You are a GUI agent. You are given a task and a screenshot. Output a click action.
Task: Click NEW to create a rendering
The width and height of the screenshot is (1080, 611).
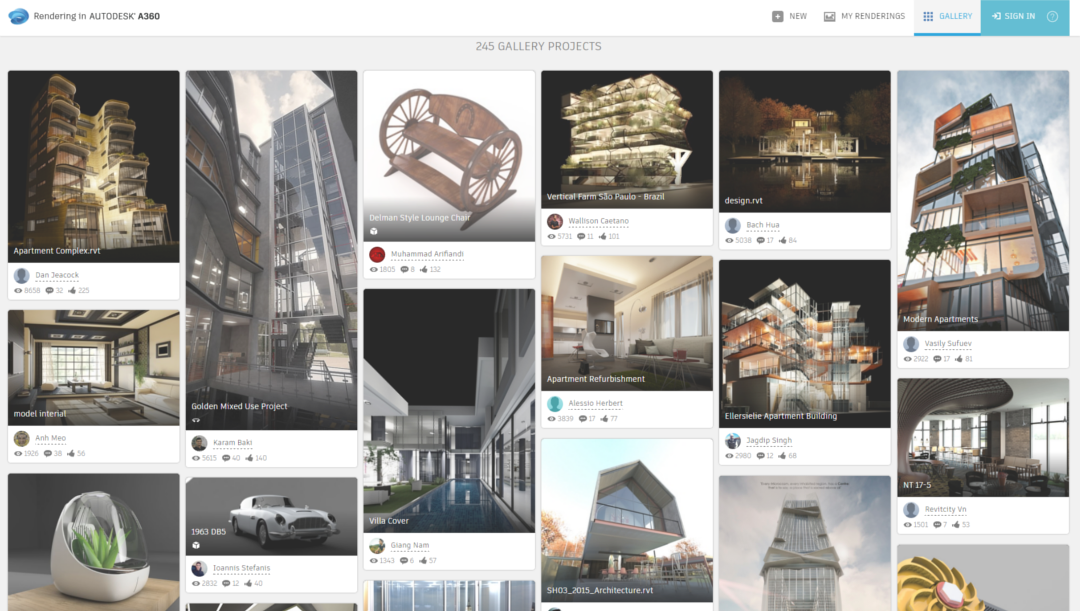point(790,15)
